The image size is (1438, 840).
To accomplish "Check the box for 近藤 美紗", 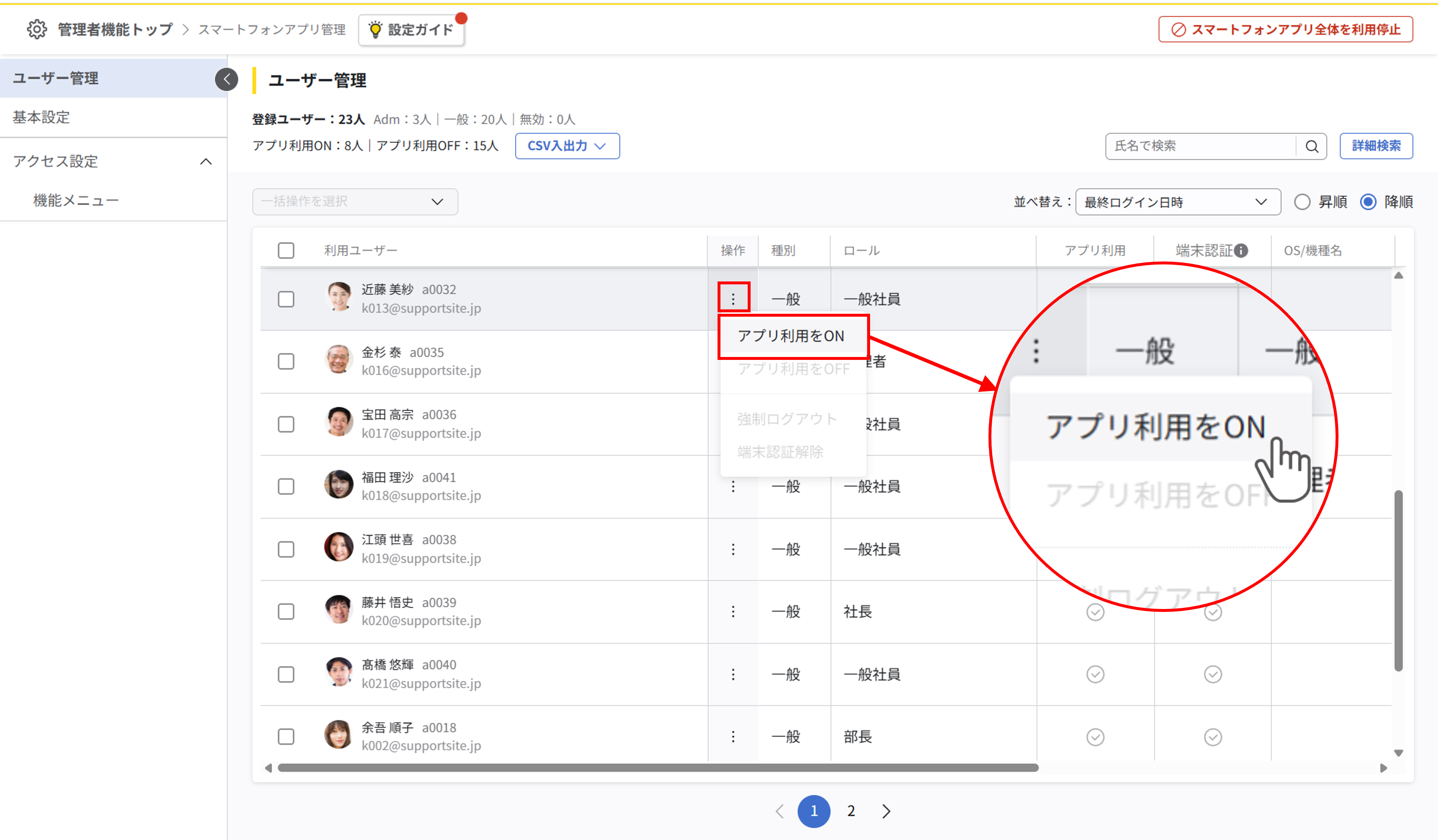I will coord(286,299).
